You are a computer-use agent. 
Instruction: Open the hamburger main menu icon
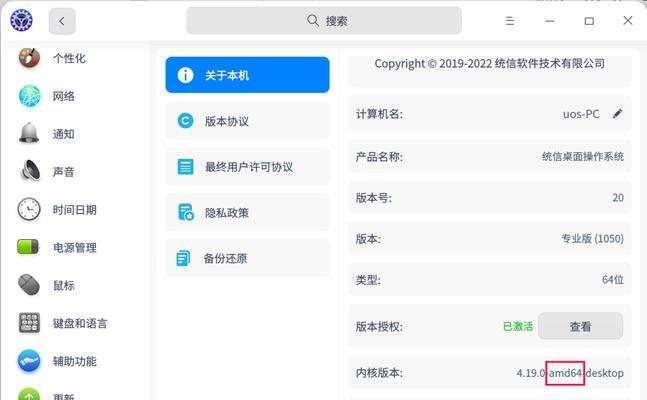click(510, 21)
